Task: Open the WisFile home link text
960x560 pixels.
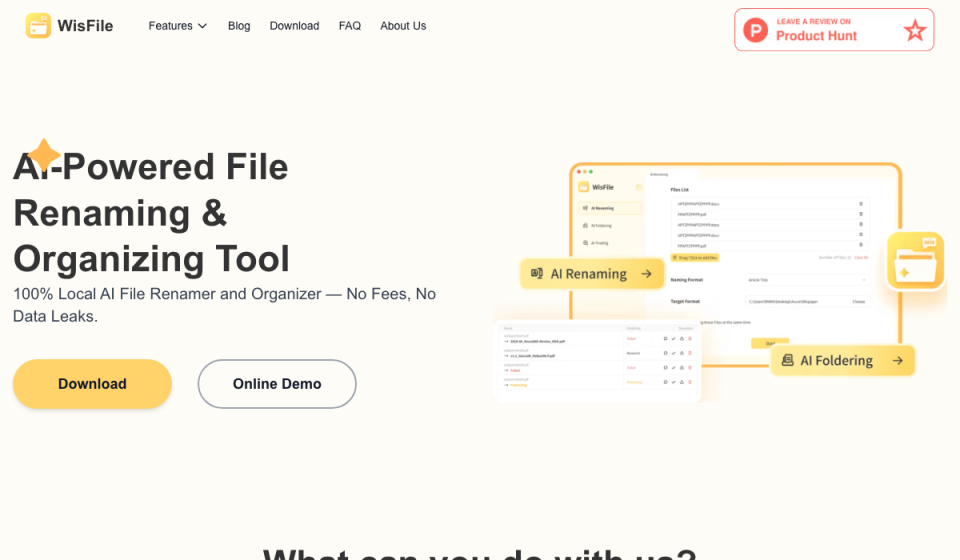Action: click(85, 26)
